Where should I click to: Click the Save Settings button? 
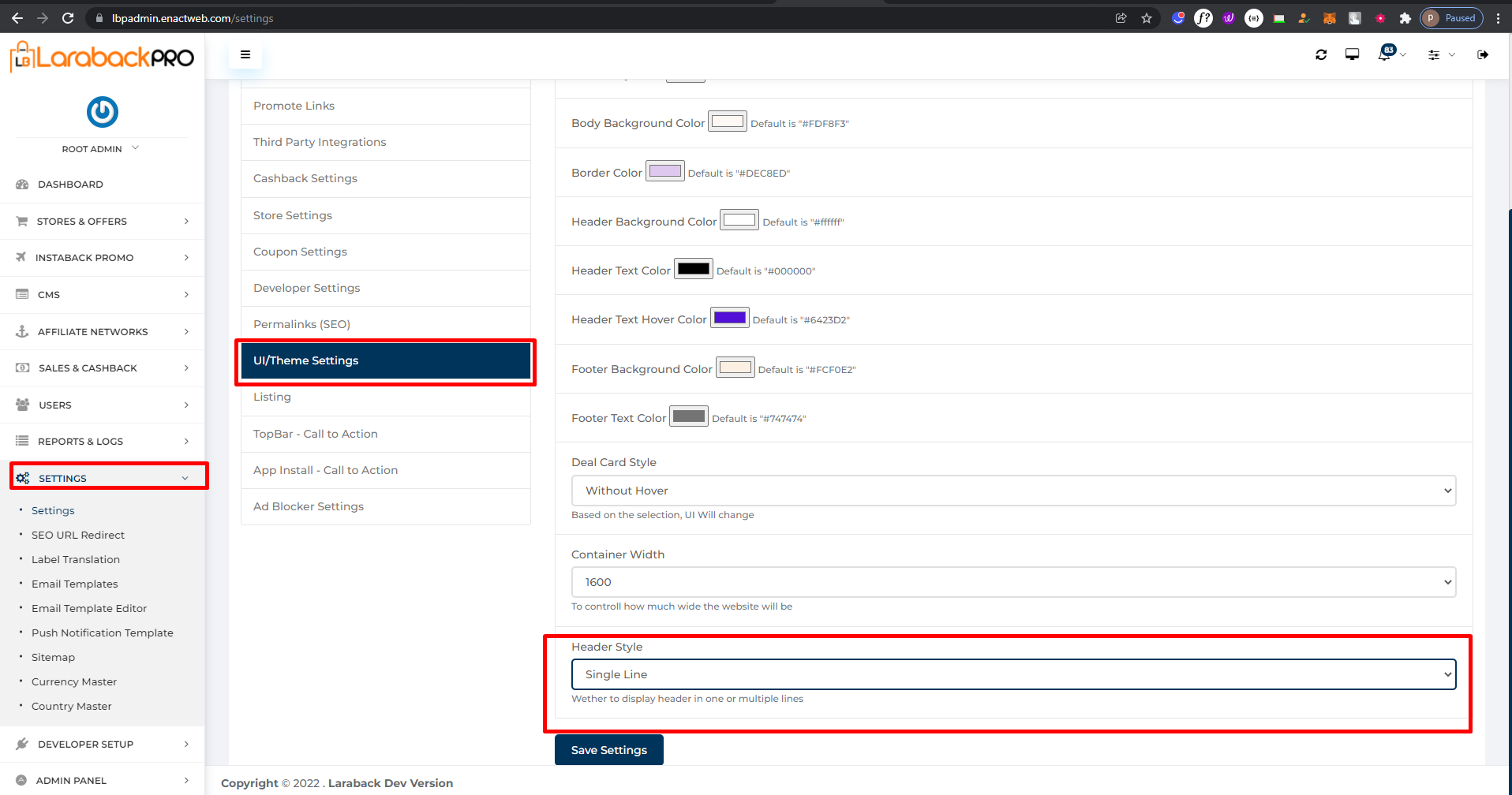click(x=608, y=749)
